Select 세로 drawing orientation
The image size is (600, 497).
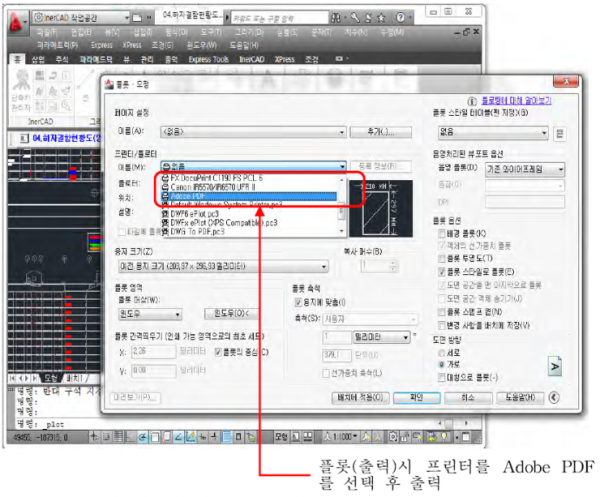tap(441, 352)
